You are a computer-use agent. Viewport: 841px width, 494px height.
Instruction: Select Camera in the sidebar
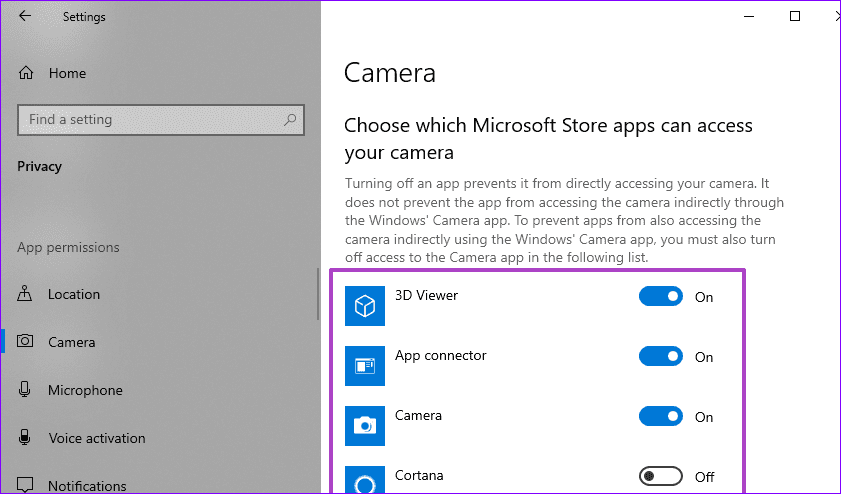[71, 342]
